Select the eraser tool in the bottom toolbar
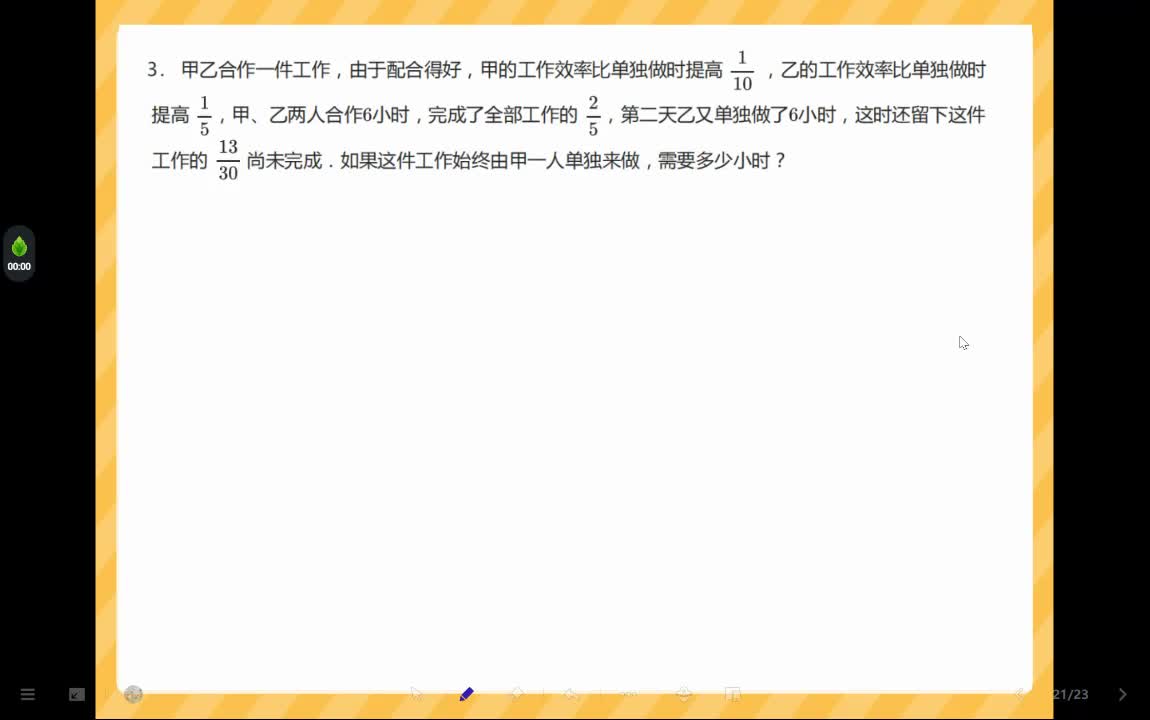 coord(517,694)
